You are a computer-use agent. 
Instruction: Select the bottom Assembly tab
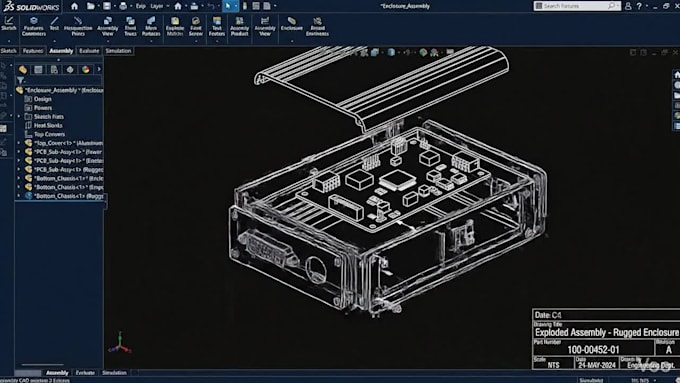[57, 373]
